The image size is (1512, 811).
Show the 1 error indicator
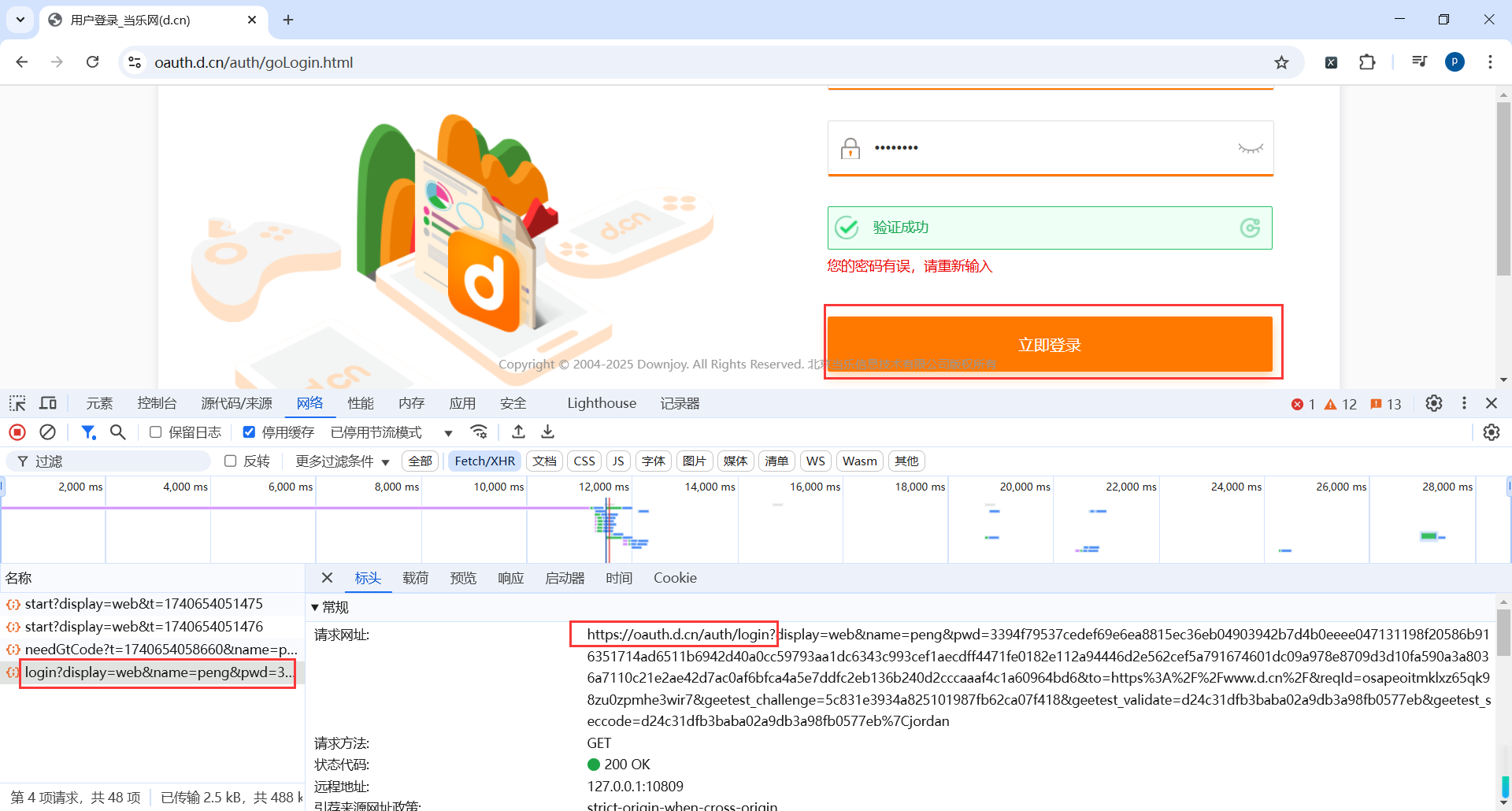(1303, 404)
